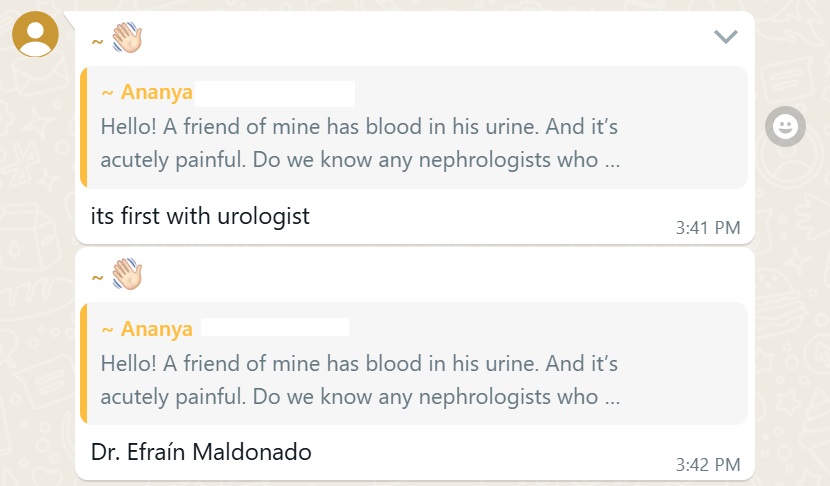Click tilde before waving hand in second message
Screen dimensions: 830x486
tap(97, 278)
